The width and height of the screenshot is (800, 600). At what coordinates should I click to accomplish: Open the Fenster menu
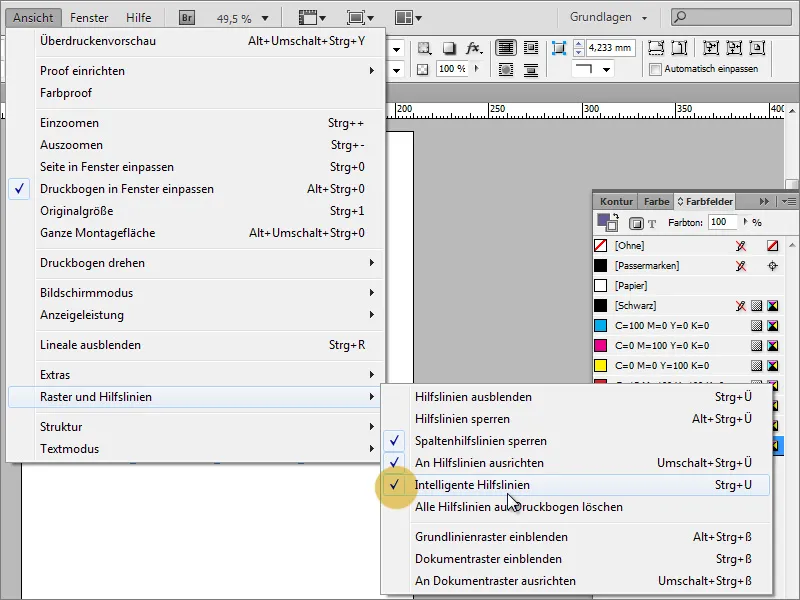click(x=89, y=18)
